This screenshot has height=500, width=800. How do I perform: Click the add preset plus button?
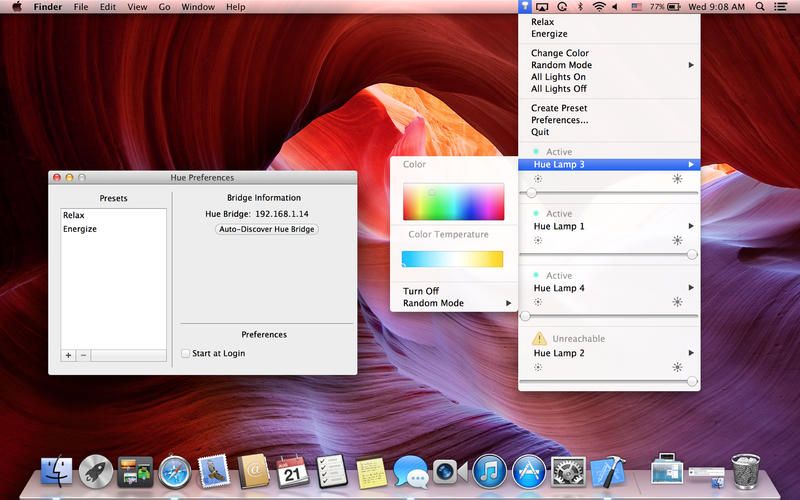(69, 355)
